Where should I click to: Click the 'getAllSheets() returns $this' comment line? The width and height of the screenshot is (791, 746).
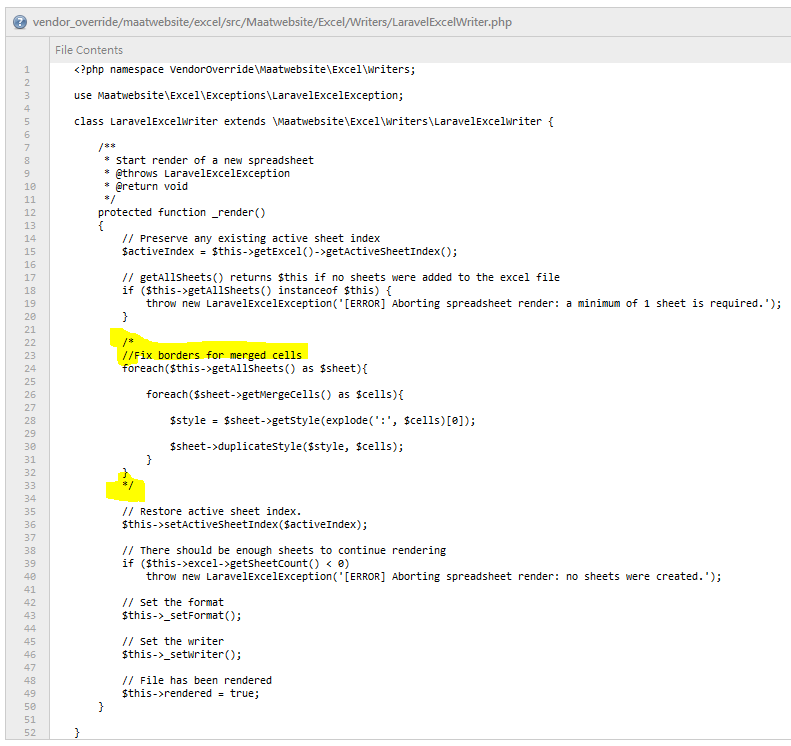point(341,277)
